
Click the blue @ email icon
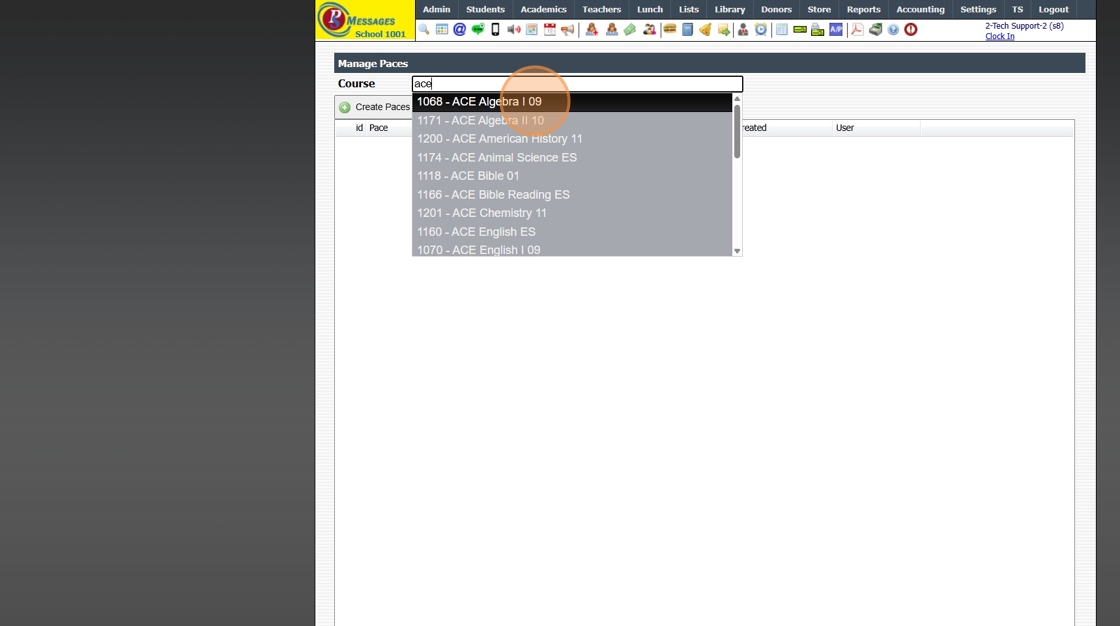(x=459, y=29)
